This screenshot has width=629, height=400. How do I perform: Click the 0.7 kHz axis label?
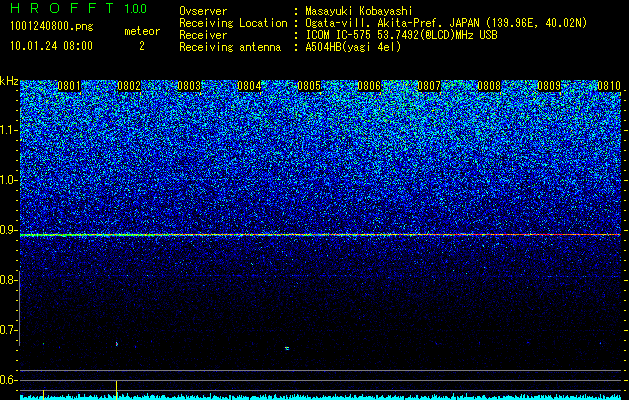point(9,330)
